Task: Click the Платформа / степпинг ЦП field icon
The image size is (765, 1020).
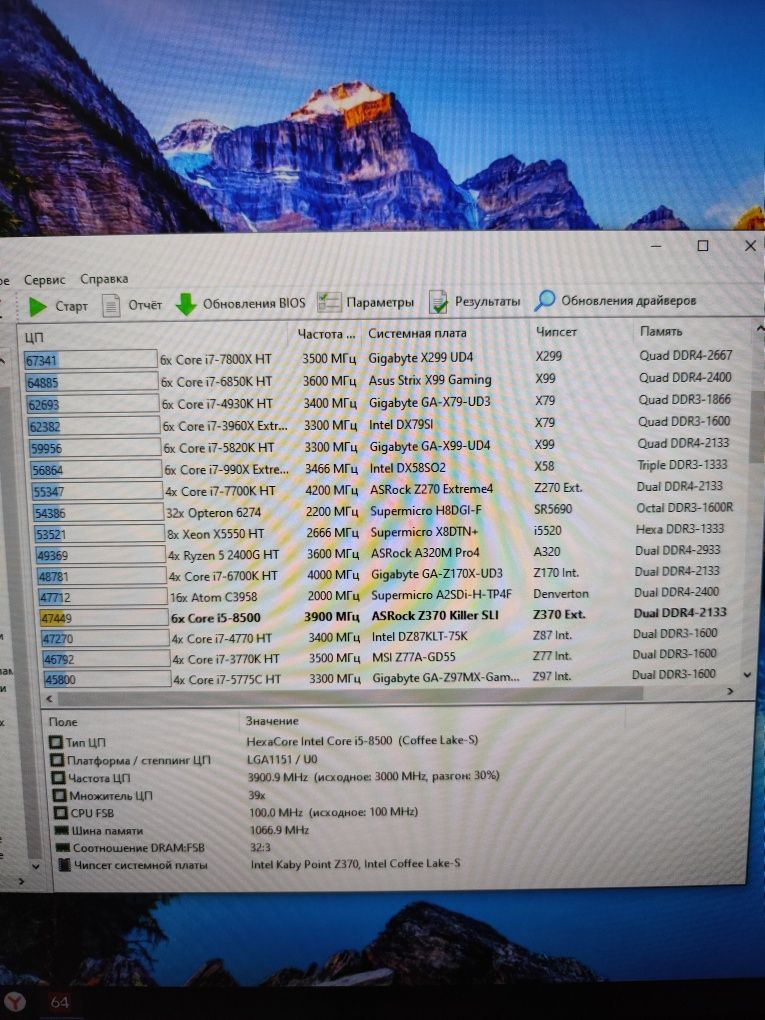Action: (57, 759)
